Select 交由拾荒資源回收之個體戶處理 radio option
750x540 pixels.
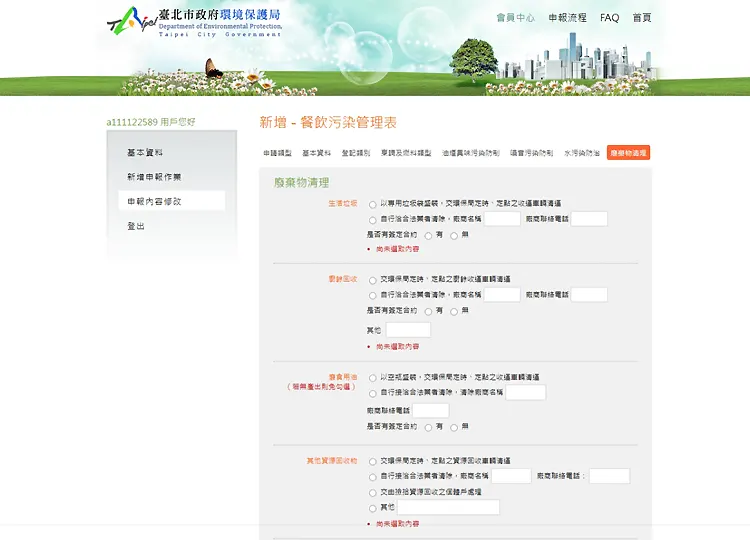pos(373,492)
